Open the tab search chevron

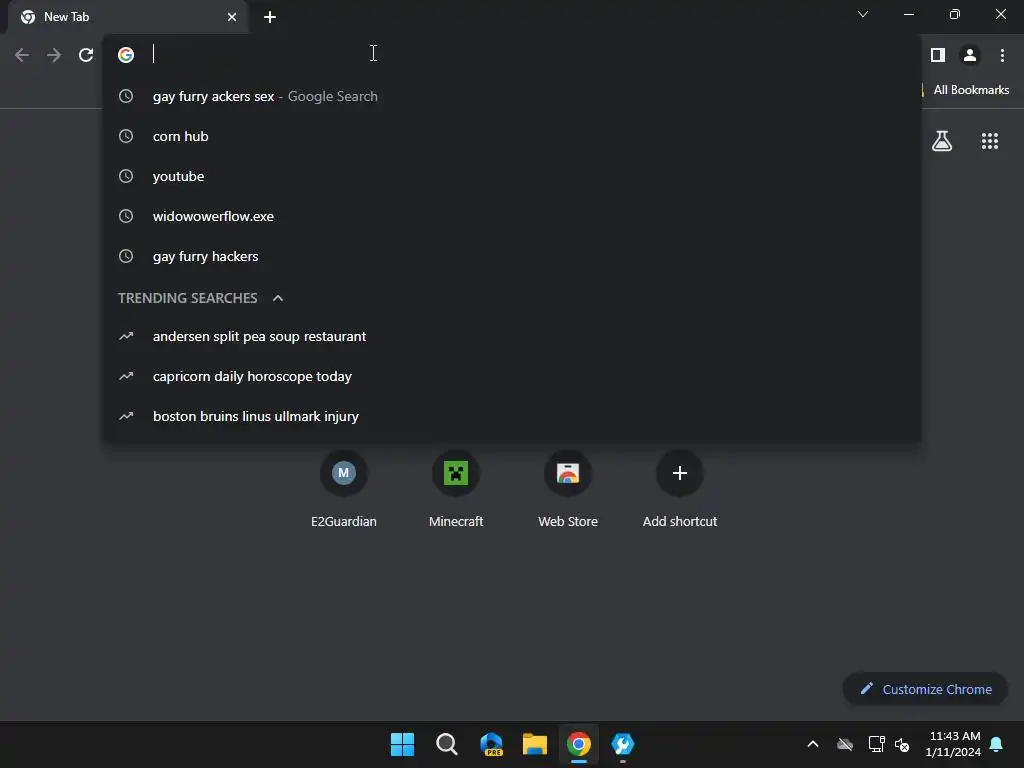point(863,14)
